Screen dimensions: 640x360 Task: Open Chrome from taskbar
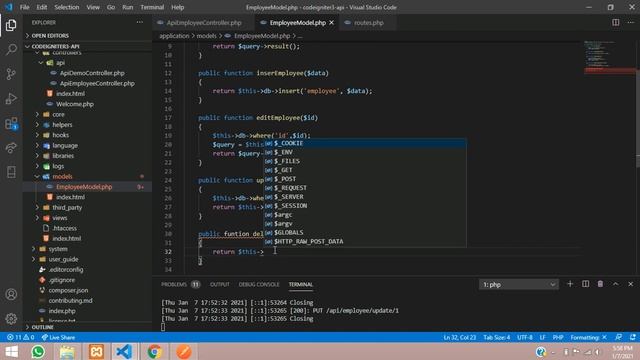coord(155,351)
